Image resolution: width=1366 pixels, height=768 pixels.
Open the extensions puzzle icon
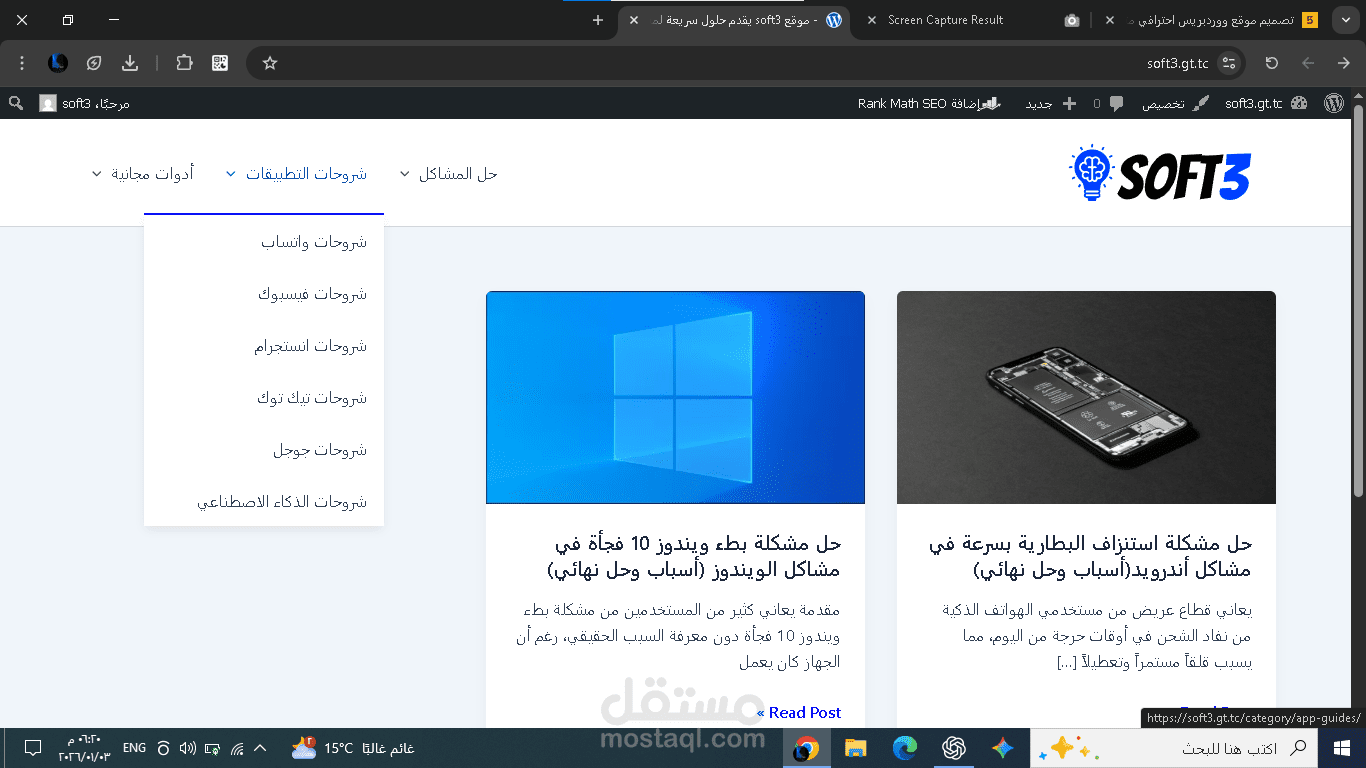click(x=184, y=63)
